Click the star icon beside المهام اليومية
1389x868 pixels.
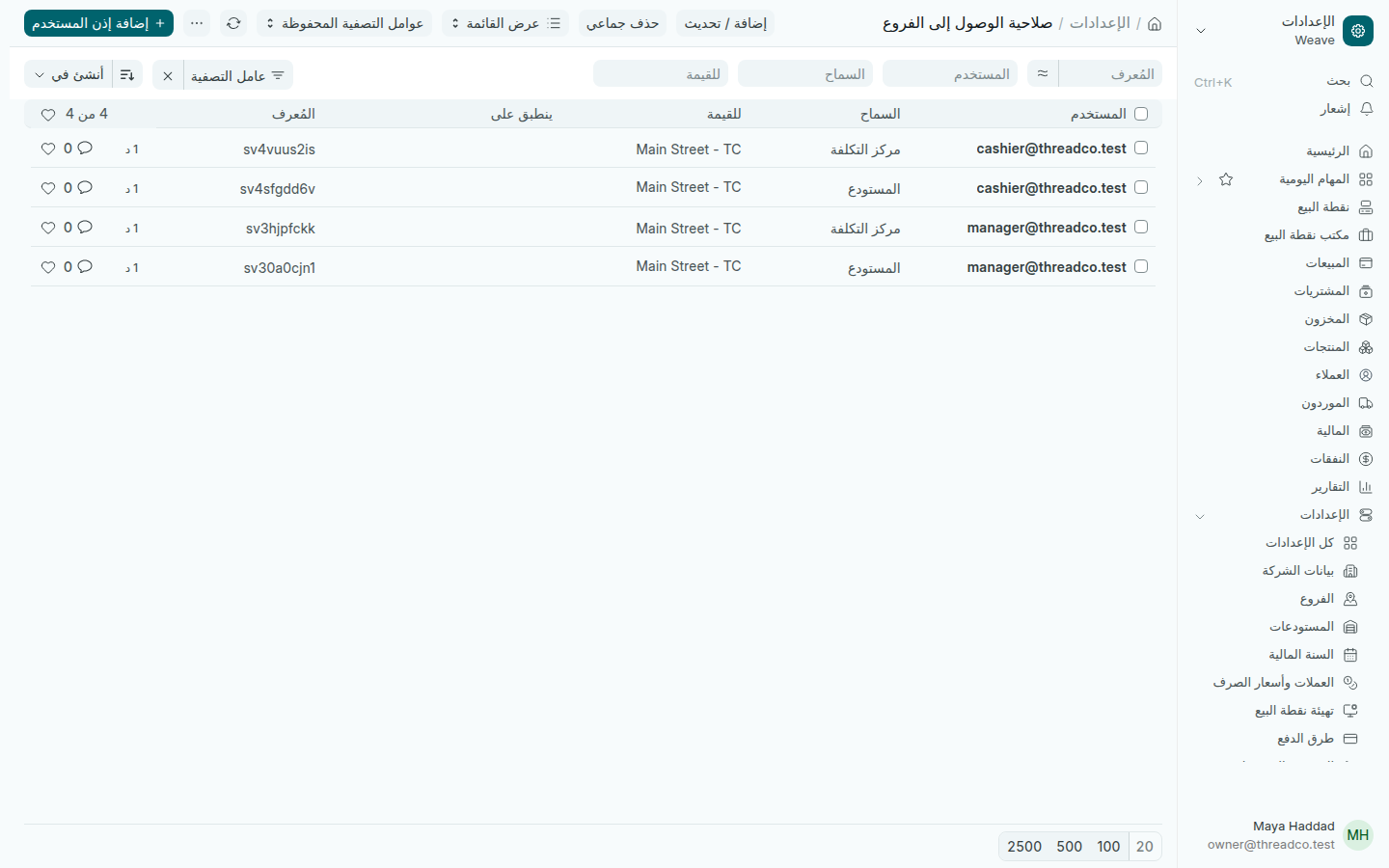pos(1226,179)
